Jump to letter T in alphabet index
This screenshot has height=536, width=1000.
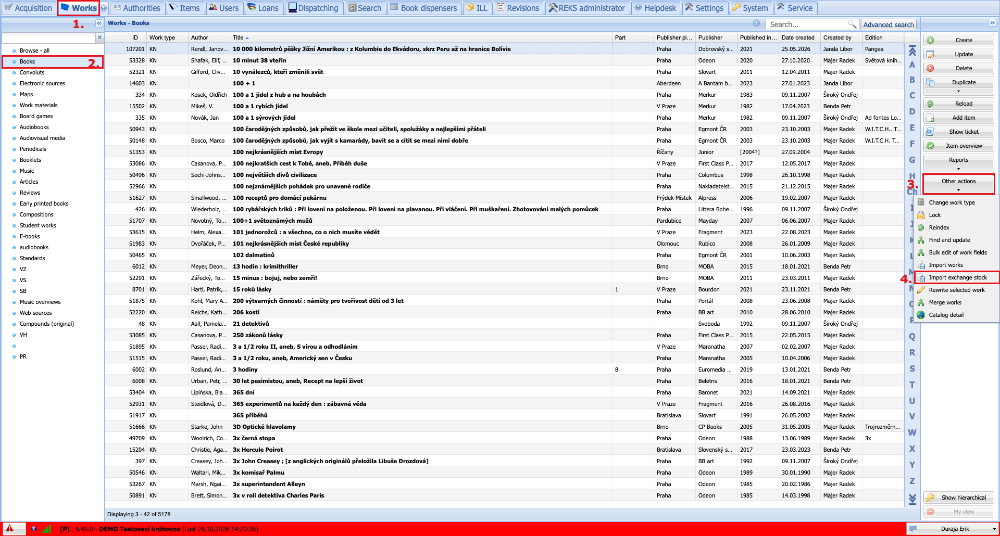click(912, 384)
